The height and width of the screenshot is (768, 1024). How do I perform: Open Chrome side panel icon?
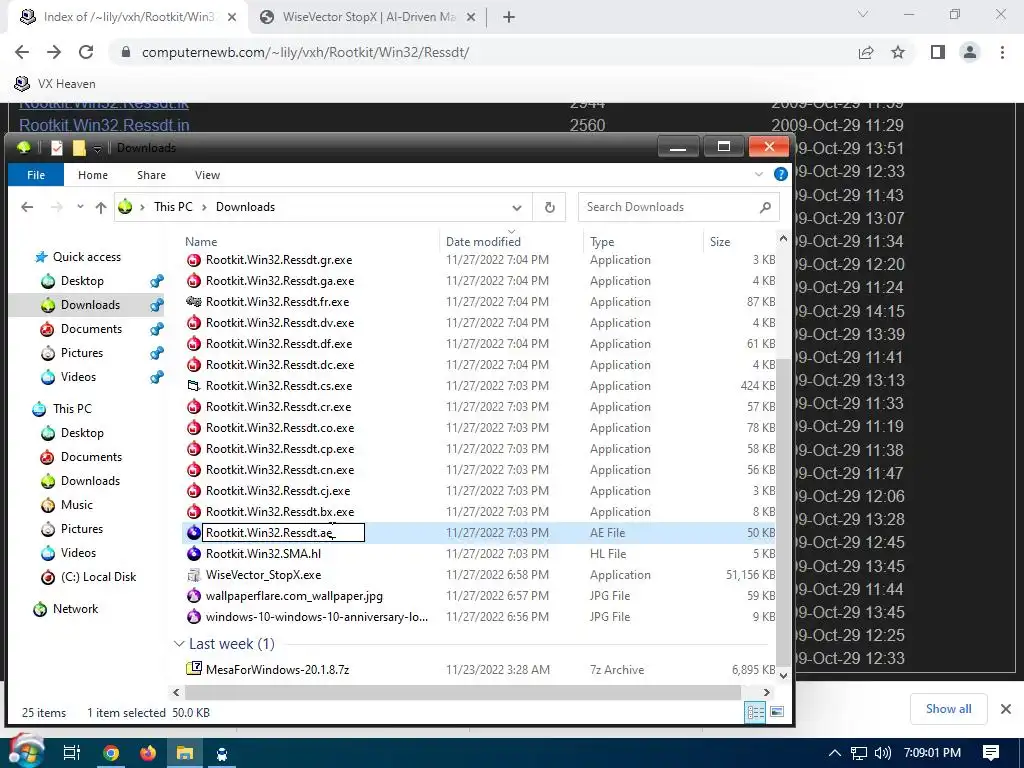[938, 52]
